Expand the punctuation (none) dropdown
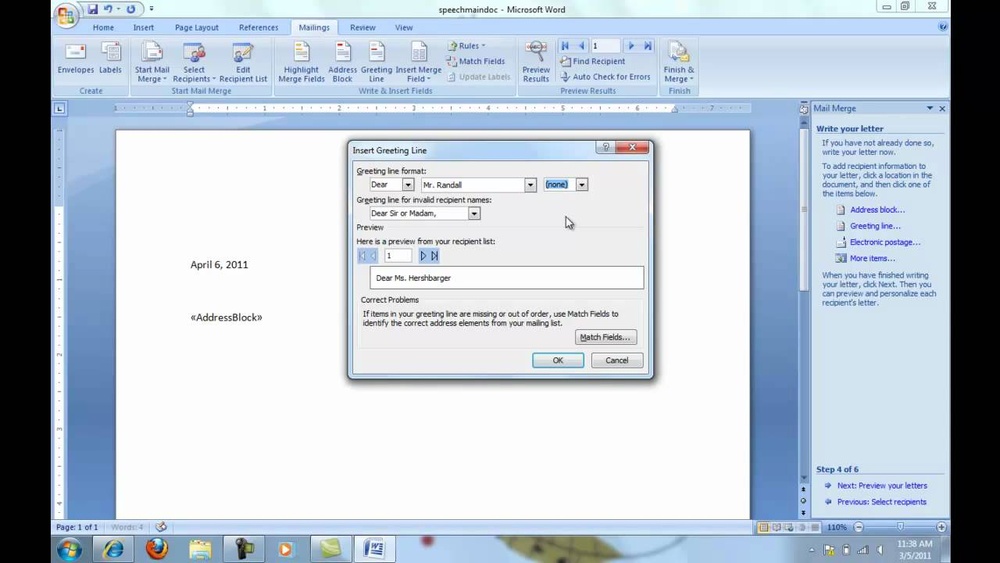Viewport: 1000px width, 563px height. [x=581, y=185]
